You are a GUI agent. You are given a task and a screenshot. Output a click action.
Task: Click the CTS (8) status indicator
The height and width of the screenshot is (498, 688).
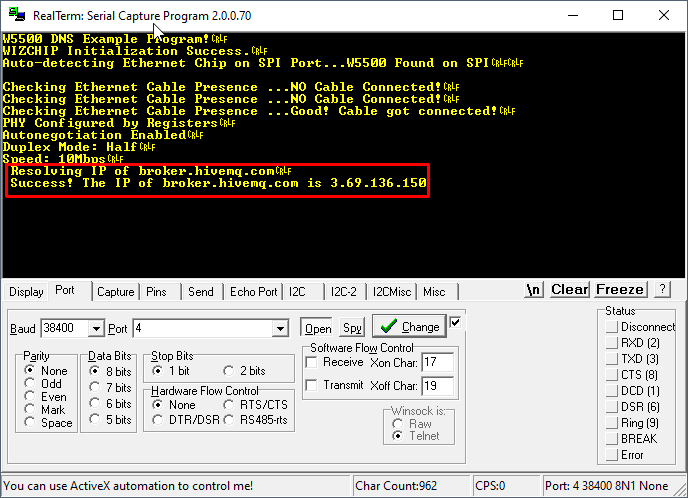coord(612,375)
